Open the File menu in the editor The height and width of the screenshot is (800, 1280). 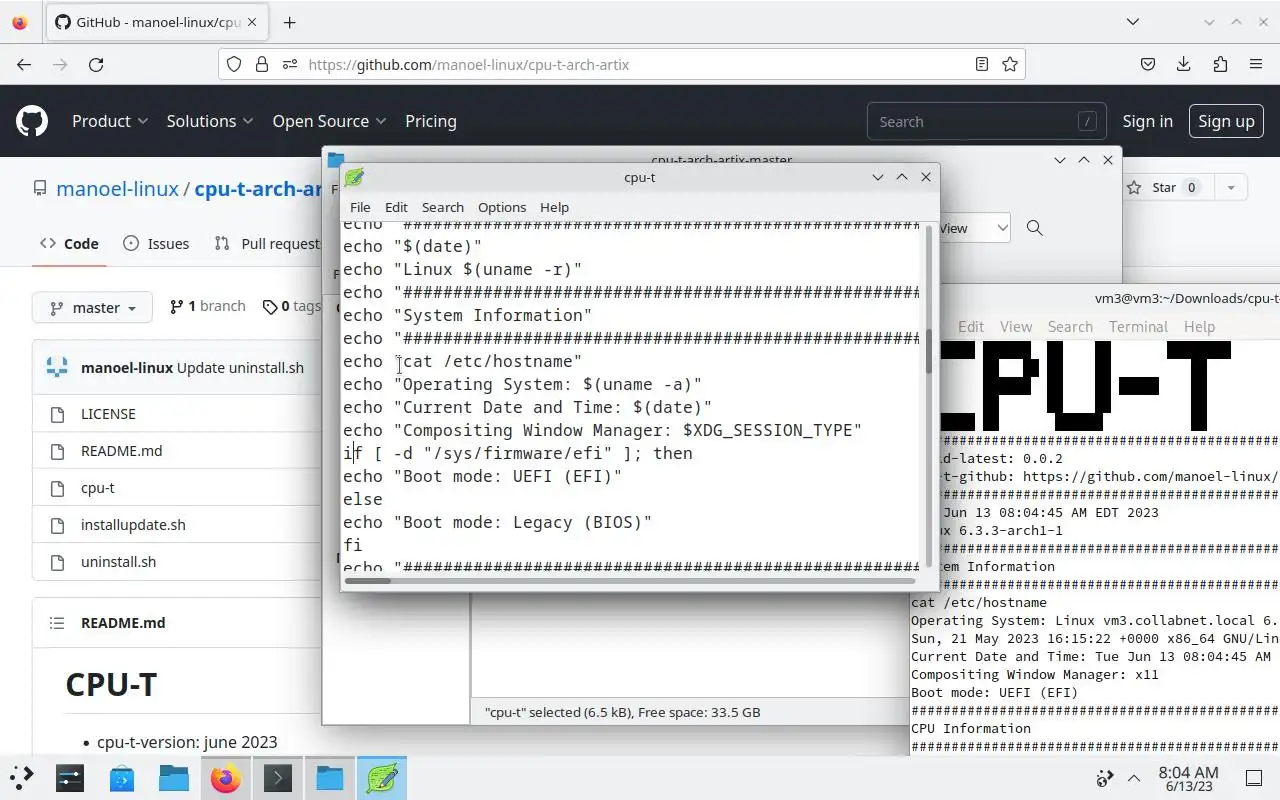[360, 207]
